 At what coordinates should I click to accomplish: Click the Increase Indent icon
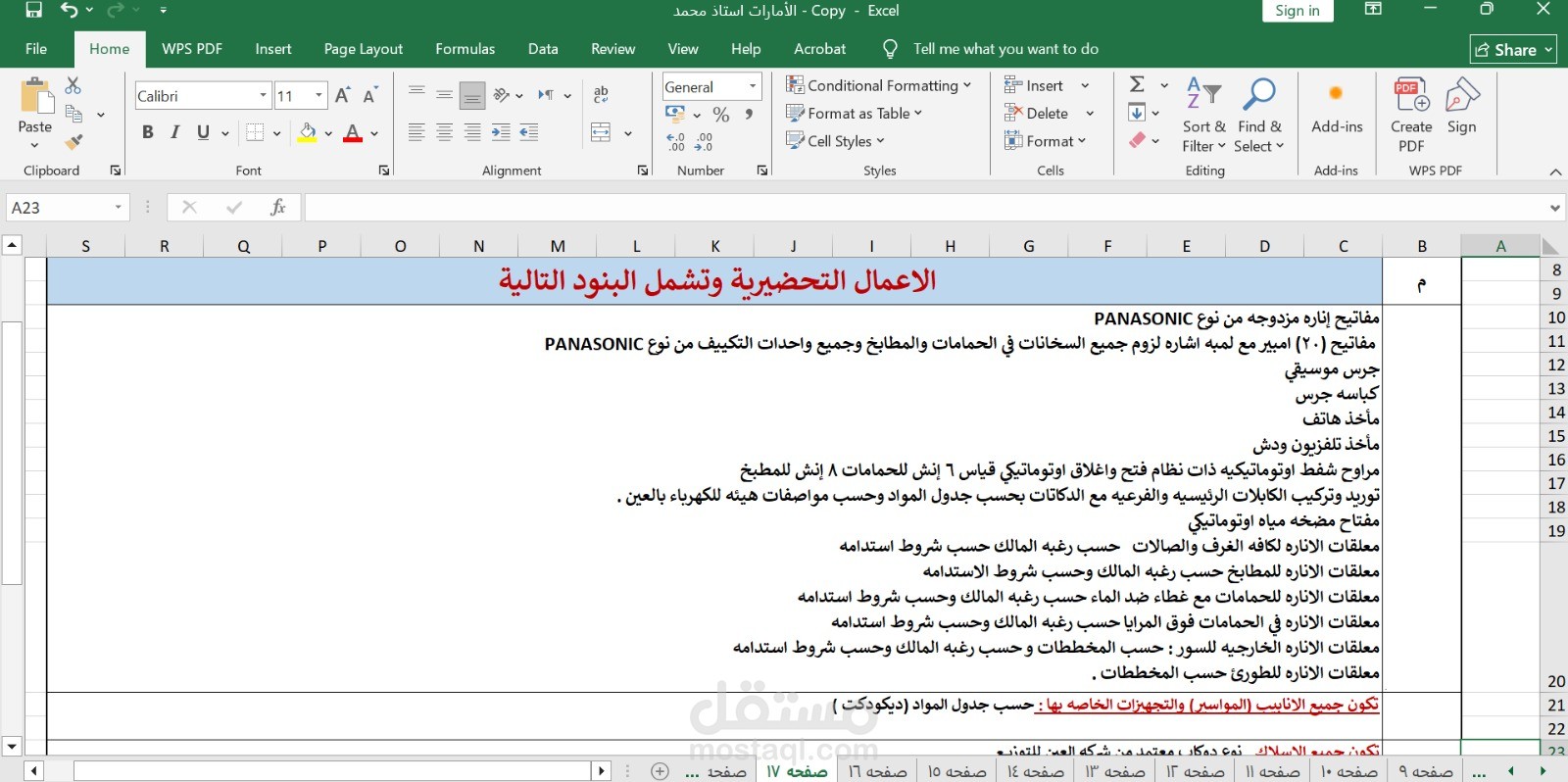[529, 132]
